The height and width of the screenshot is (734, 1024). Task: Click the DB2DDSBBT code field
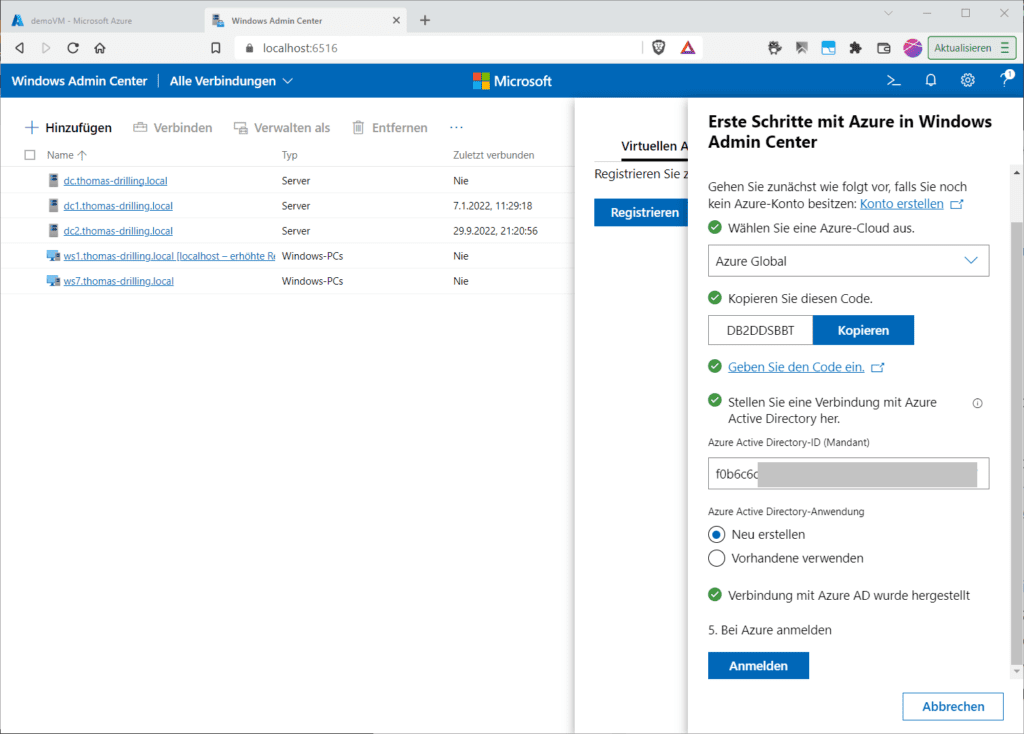[760, 330]
